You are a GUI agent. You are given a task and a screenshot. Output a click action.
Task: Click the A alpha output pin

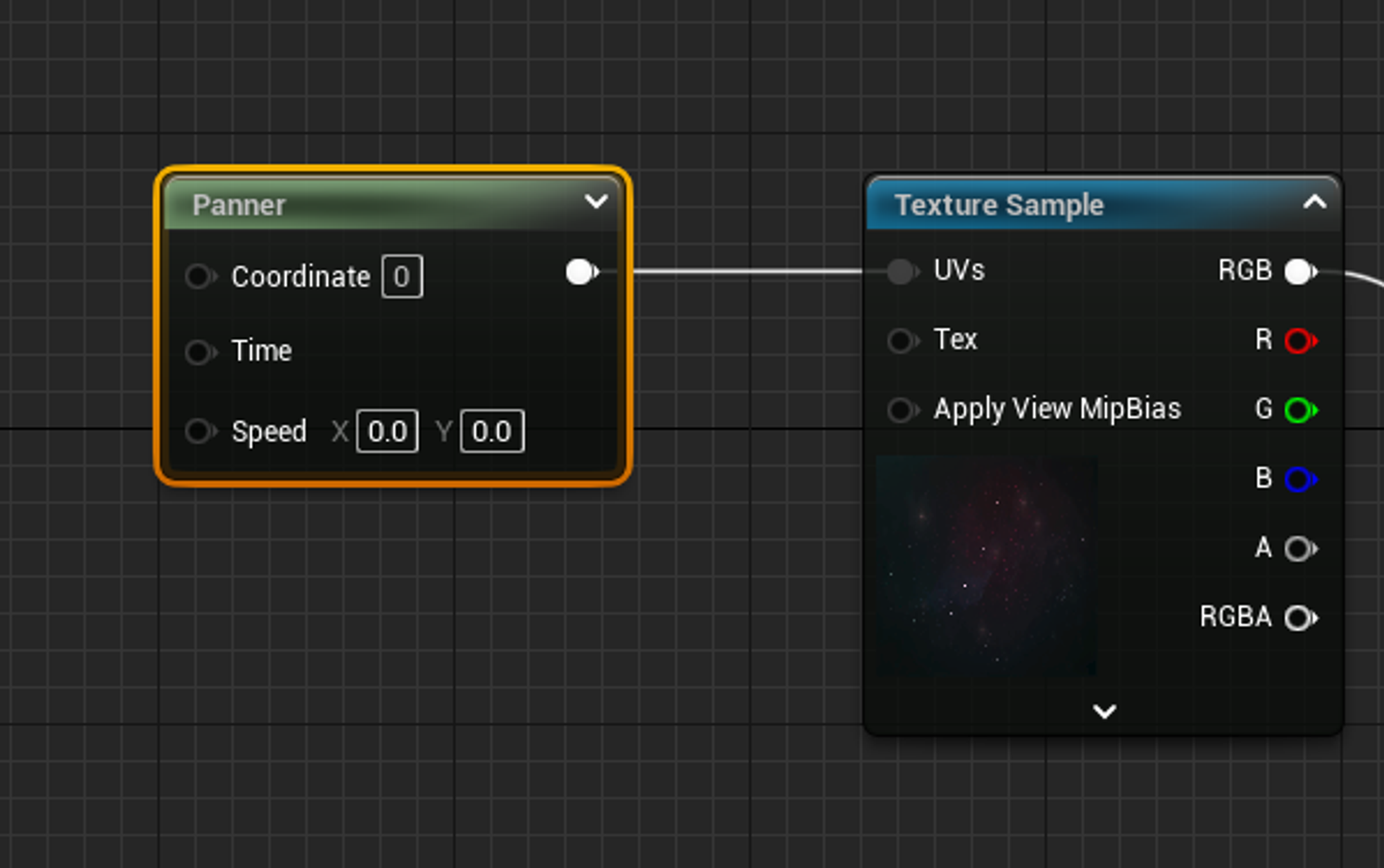coord(1300,548)
